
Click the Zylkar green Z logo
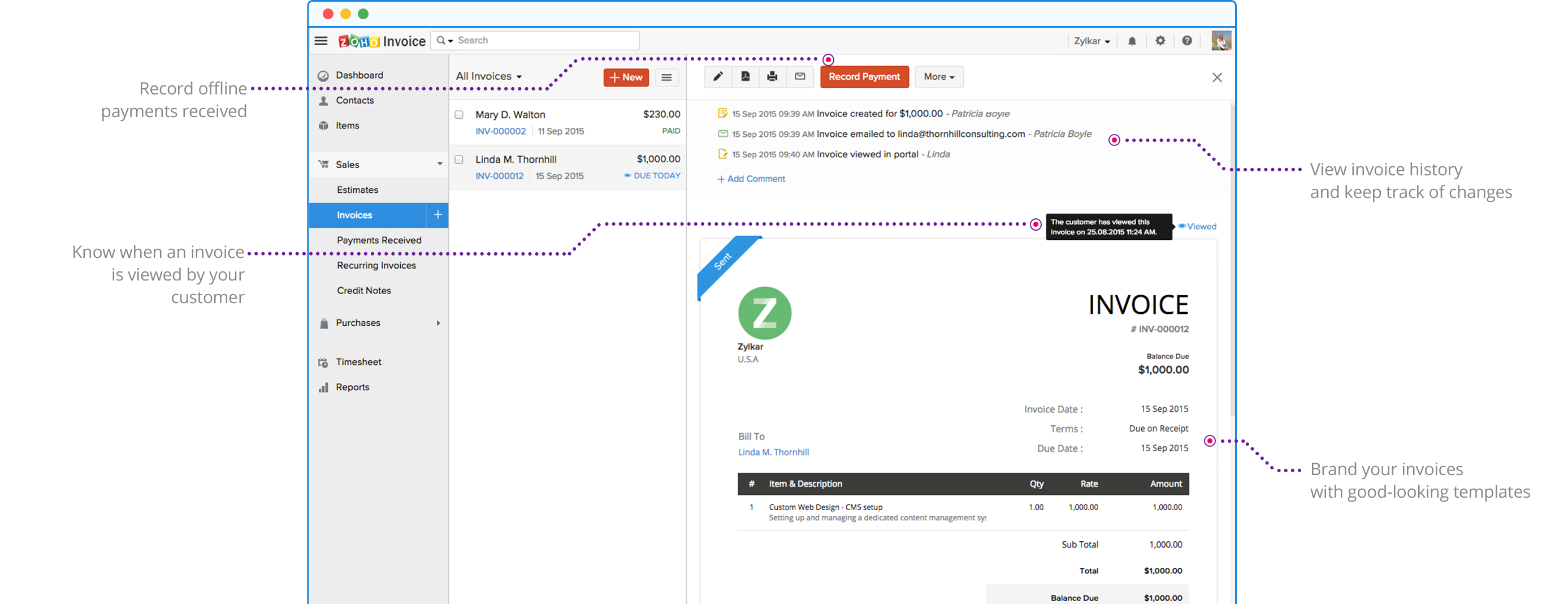point(765,313)
